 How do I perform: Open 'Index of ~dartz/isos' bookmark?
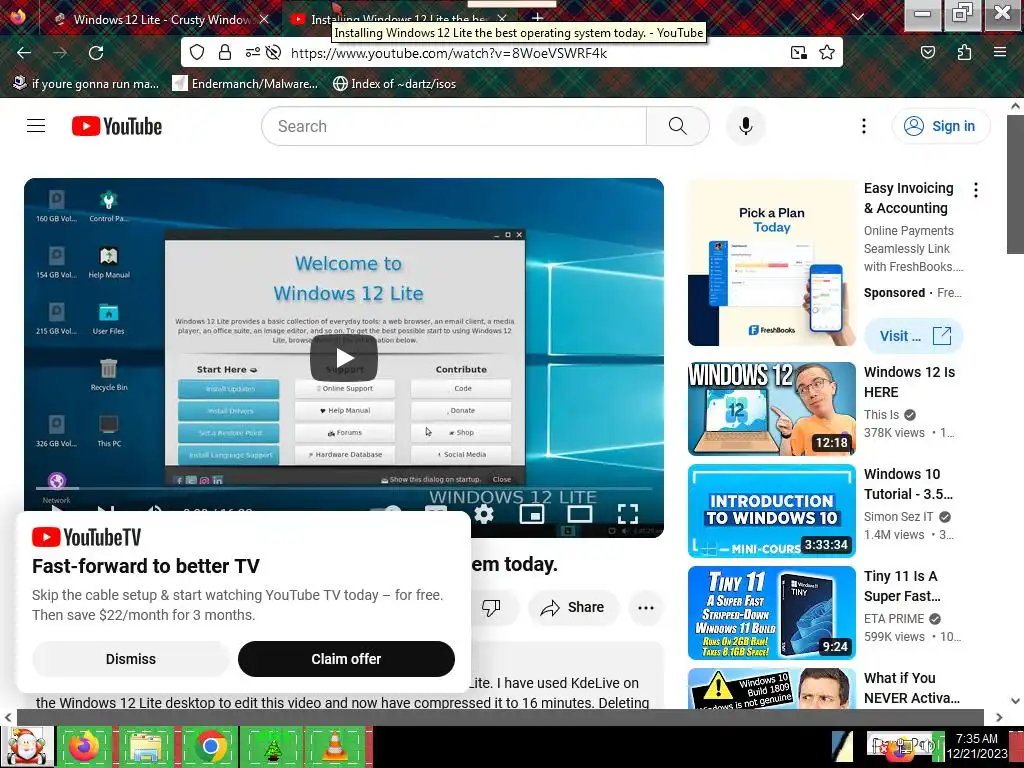coord(394,84)
